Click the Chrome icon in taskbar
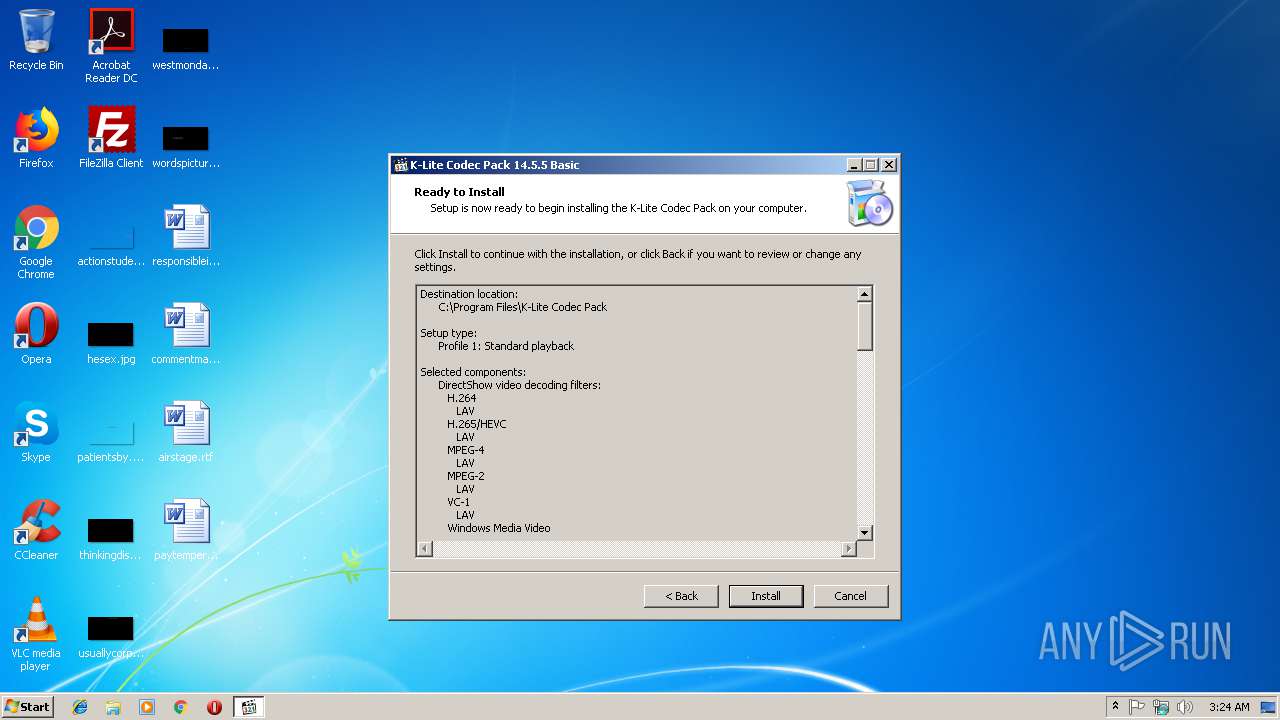The image size is (1280, 720). pos(181,707)
